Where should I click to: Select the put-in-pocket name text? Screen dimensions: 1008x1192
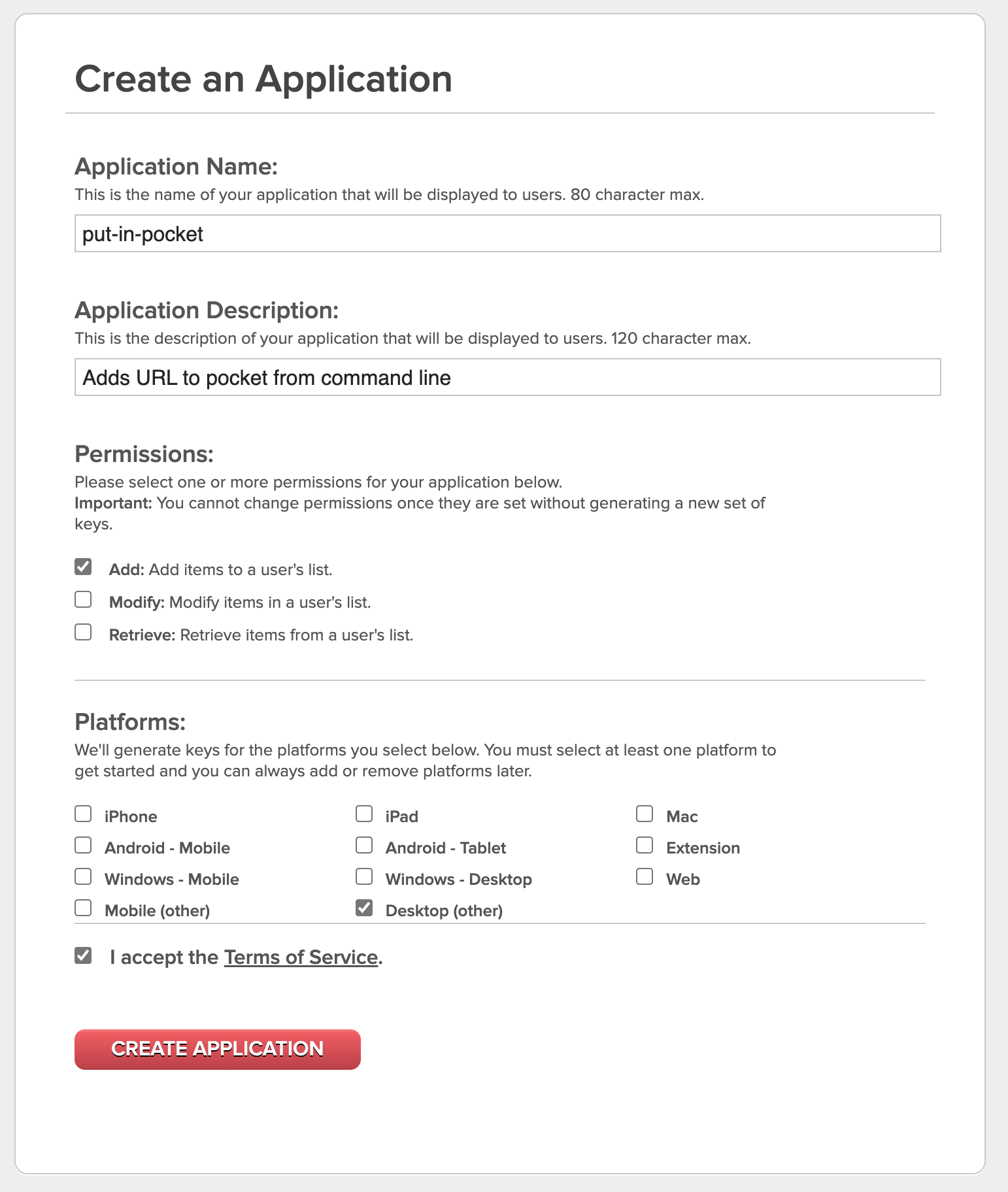(143, 233)
